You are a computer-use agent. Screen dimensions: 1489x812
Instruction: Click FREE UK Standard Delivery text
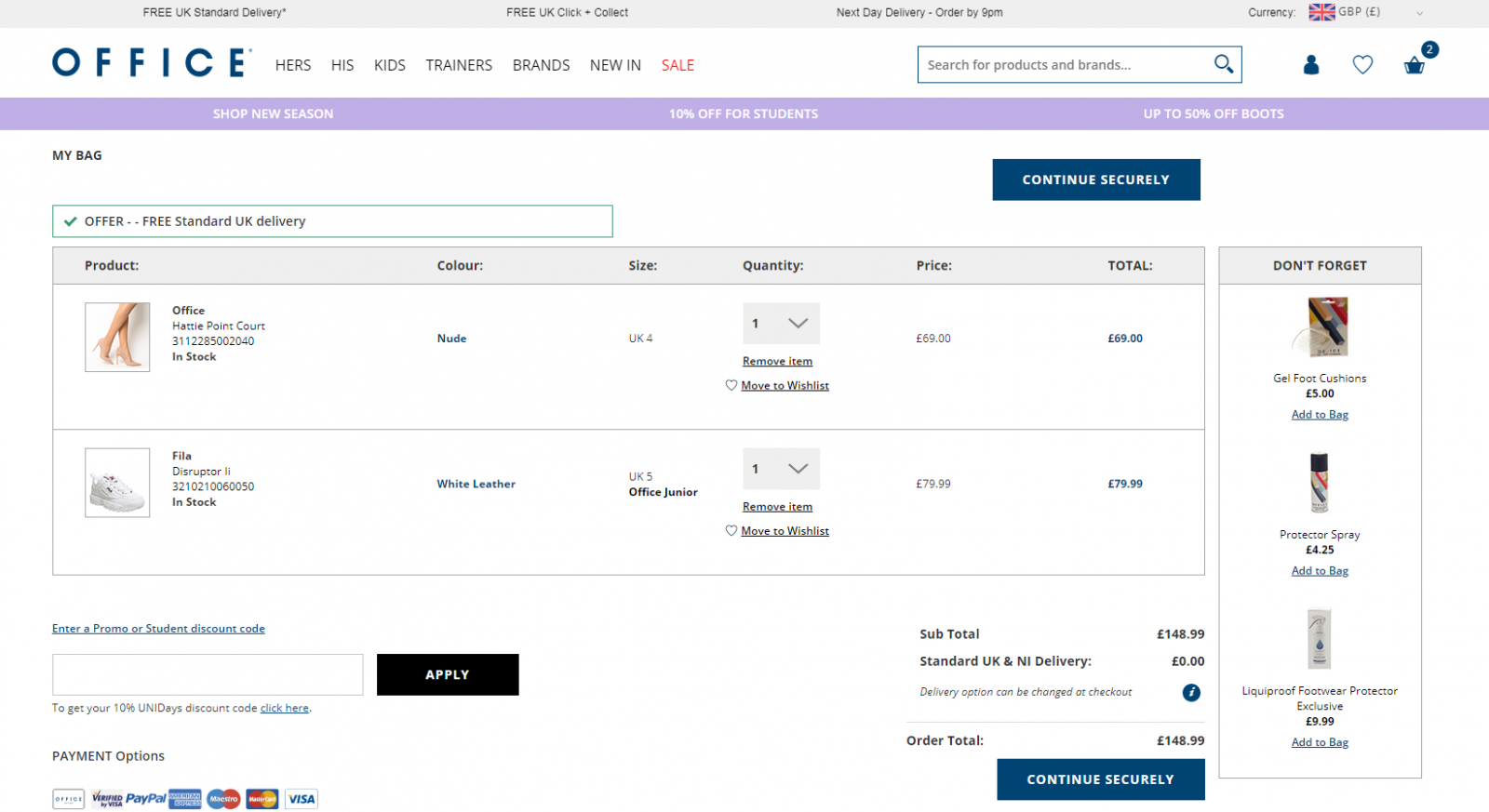pos(214,12)
